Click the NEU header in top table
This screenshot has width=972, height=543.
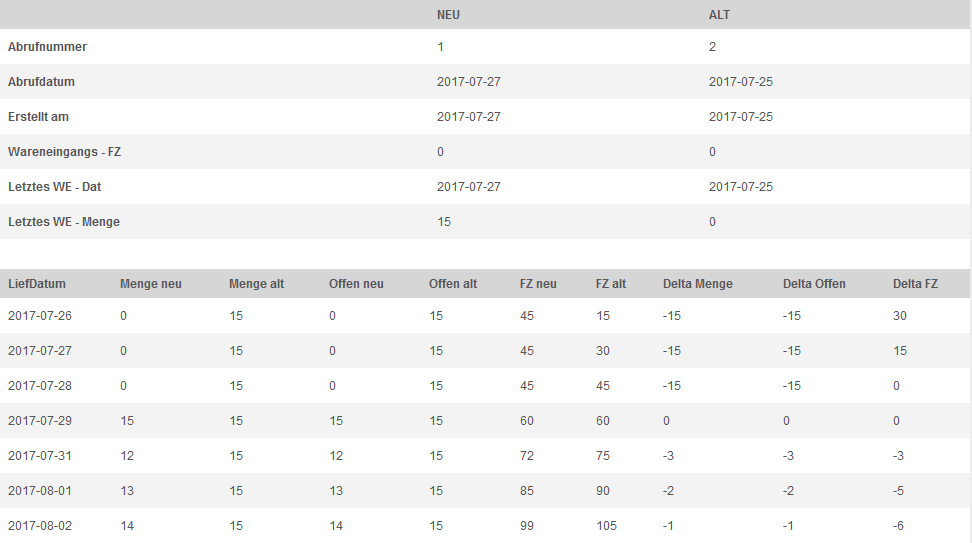pos(448,15)
